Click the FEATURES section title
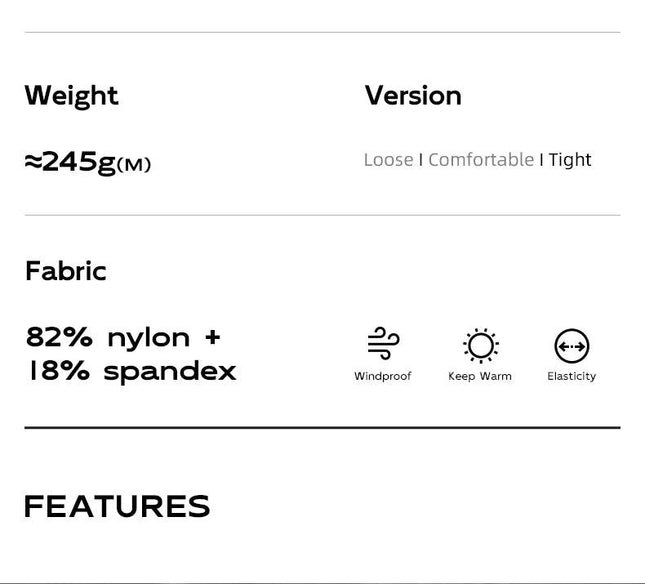Screen dimensions: 645x584 pyautogui.click(x=117, y=506)
